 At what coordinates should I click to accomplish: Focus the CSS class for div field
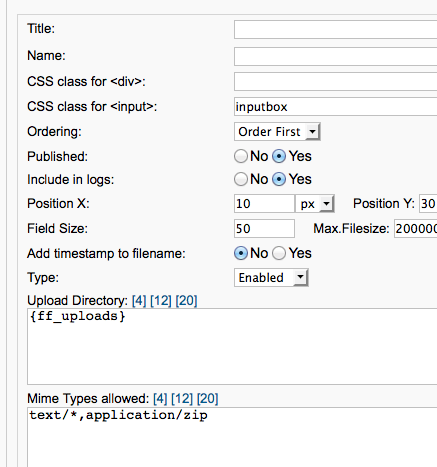tap(335, 81)
